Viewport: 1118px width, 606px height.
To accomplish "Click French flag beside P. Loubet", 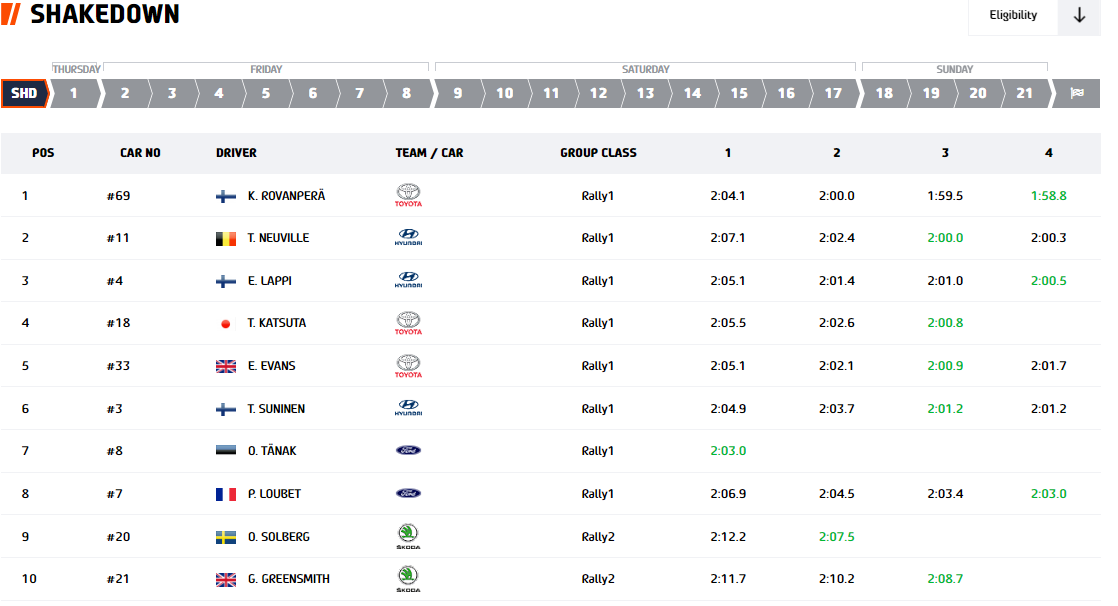I will pos(226,494).
